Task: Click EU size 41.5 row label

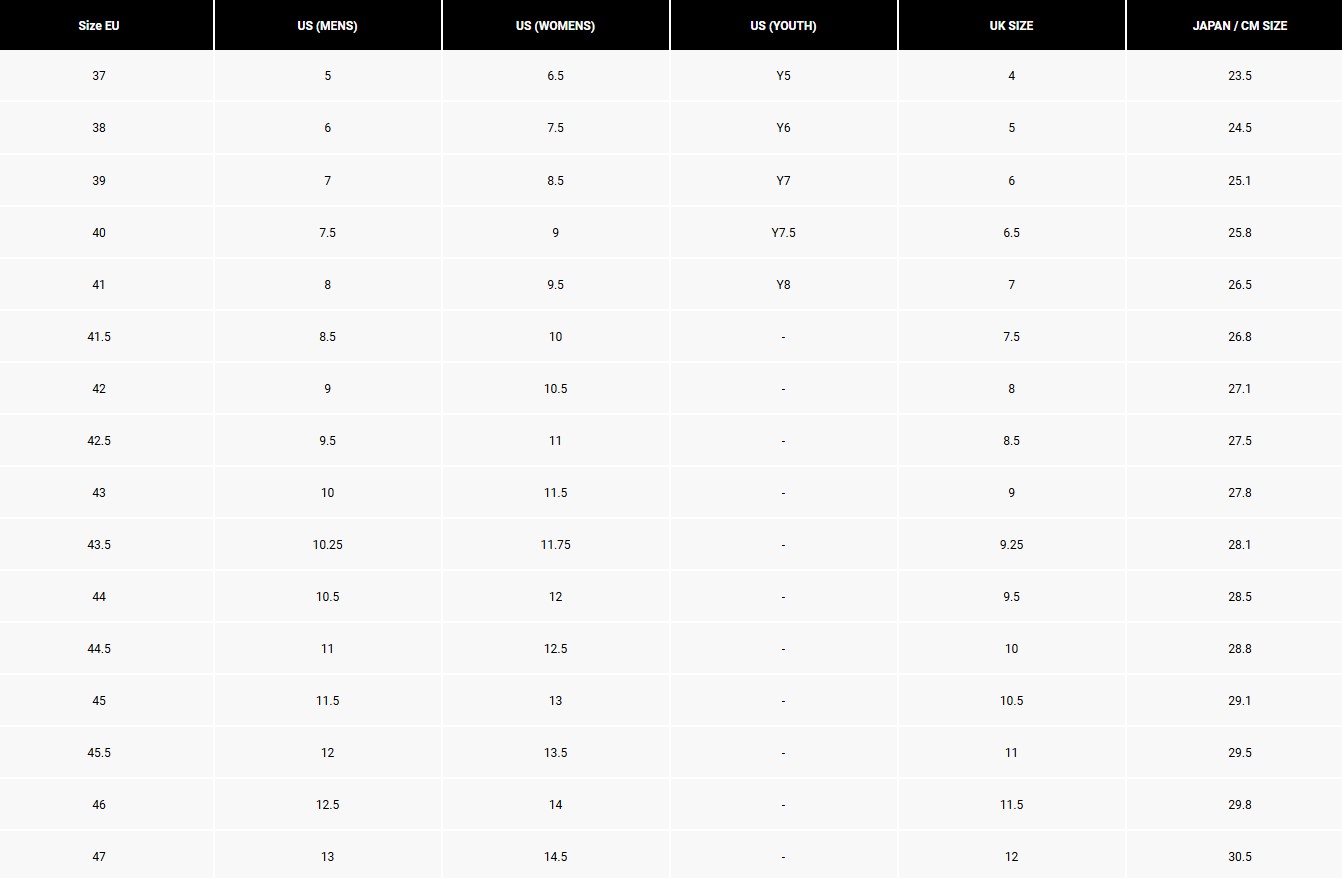Action: (x=99, y=337)
